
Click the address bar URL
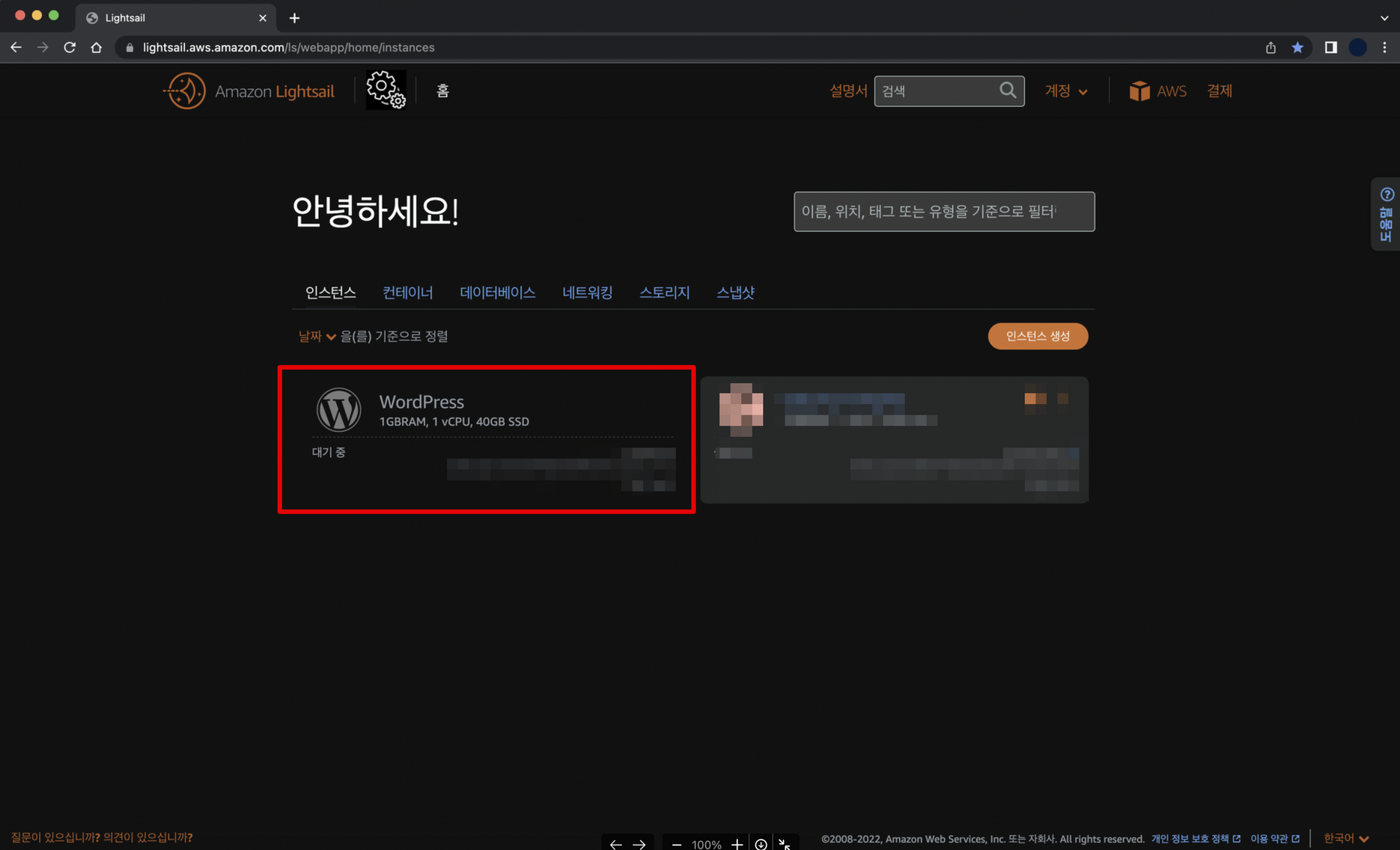[x=288, y=47]
